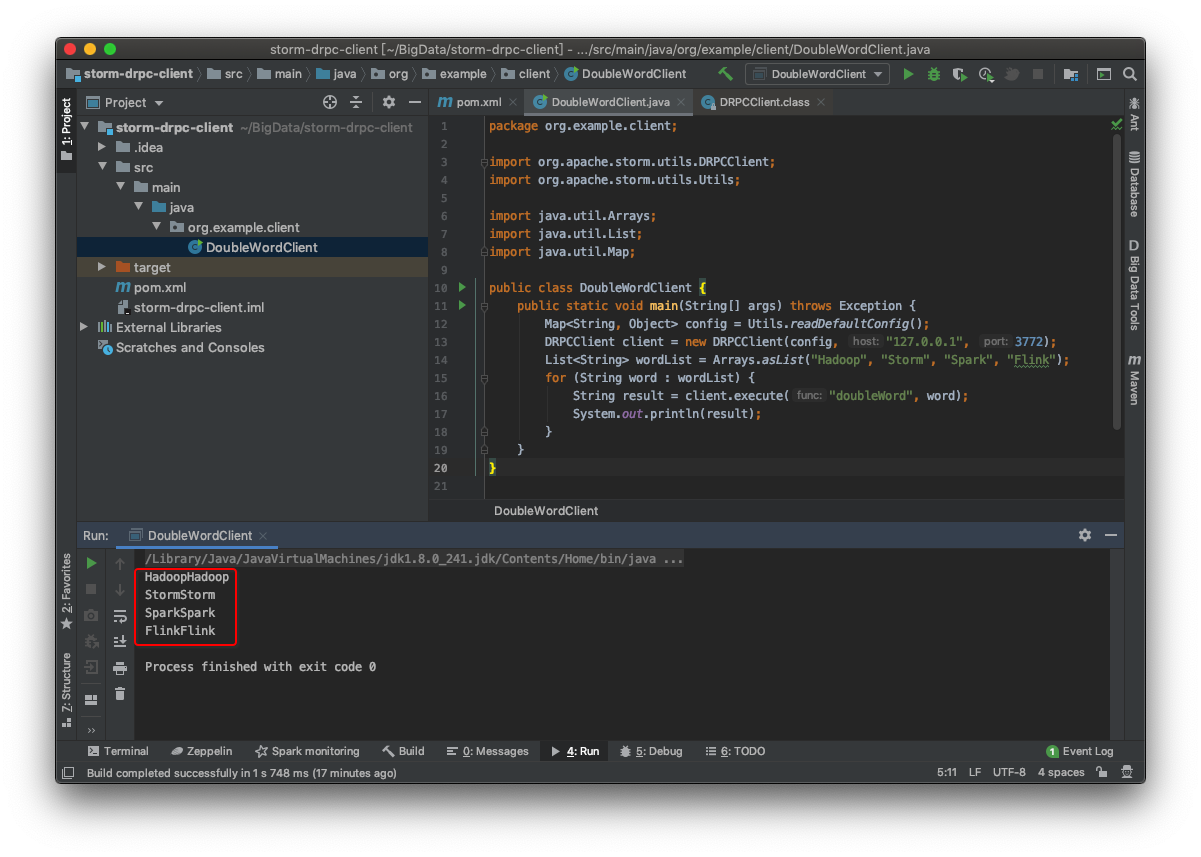Open Project panel settings gear
This screenshot has width=1201, height=857.
click(389, 102)
